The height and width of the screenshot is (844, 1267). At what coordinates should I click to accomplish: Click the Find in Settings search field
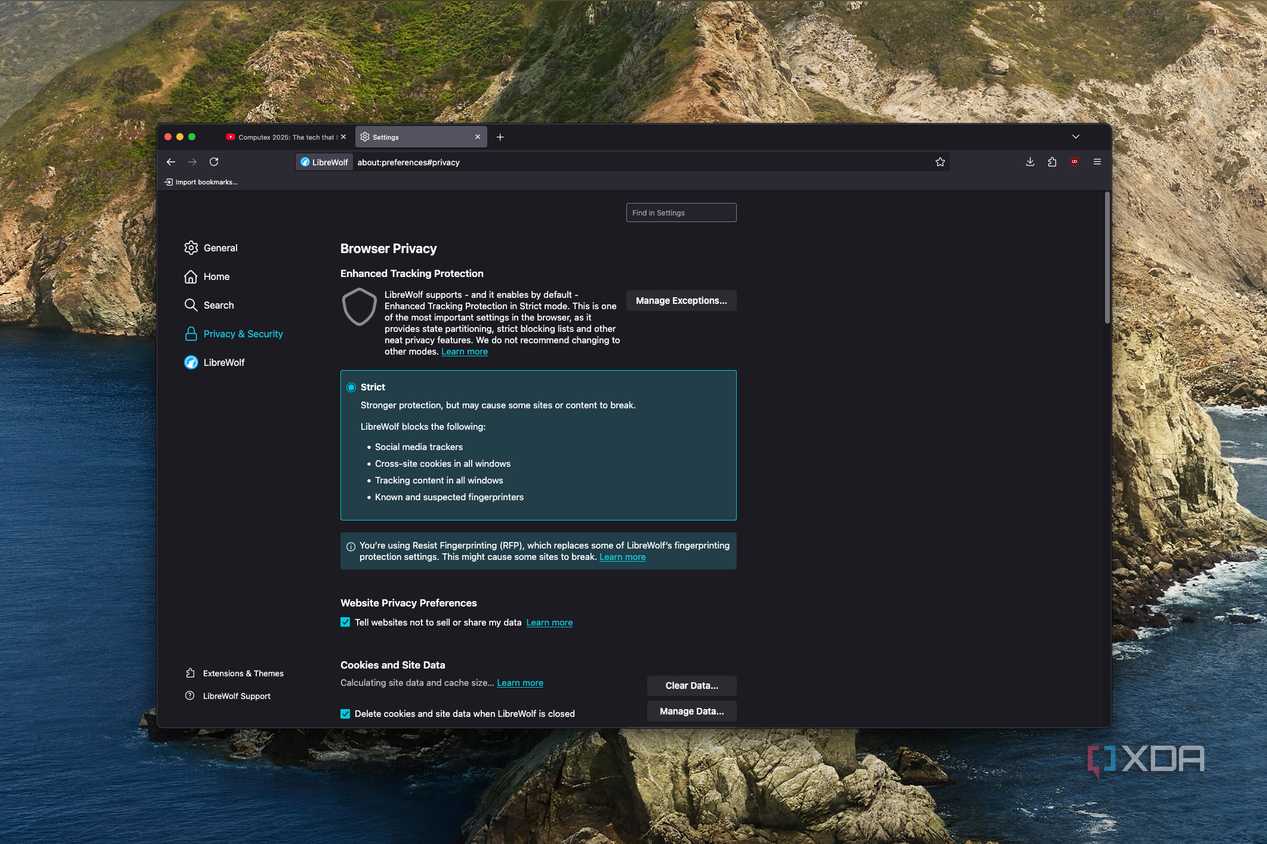point(681,213)
